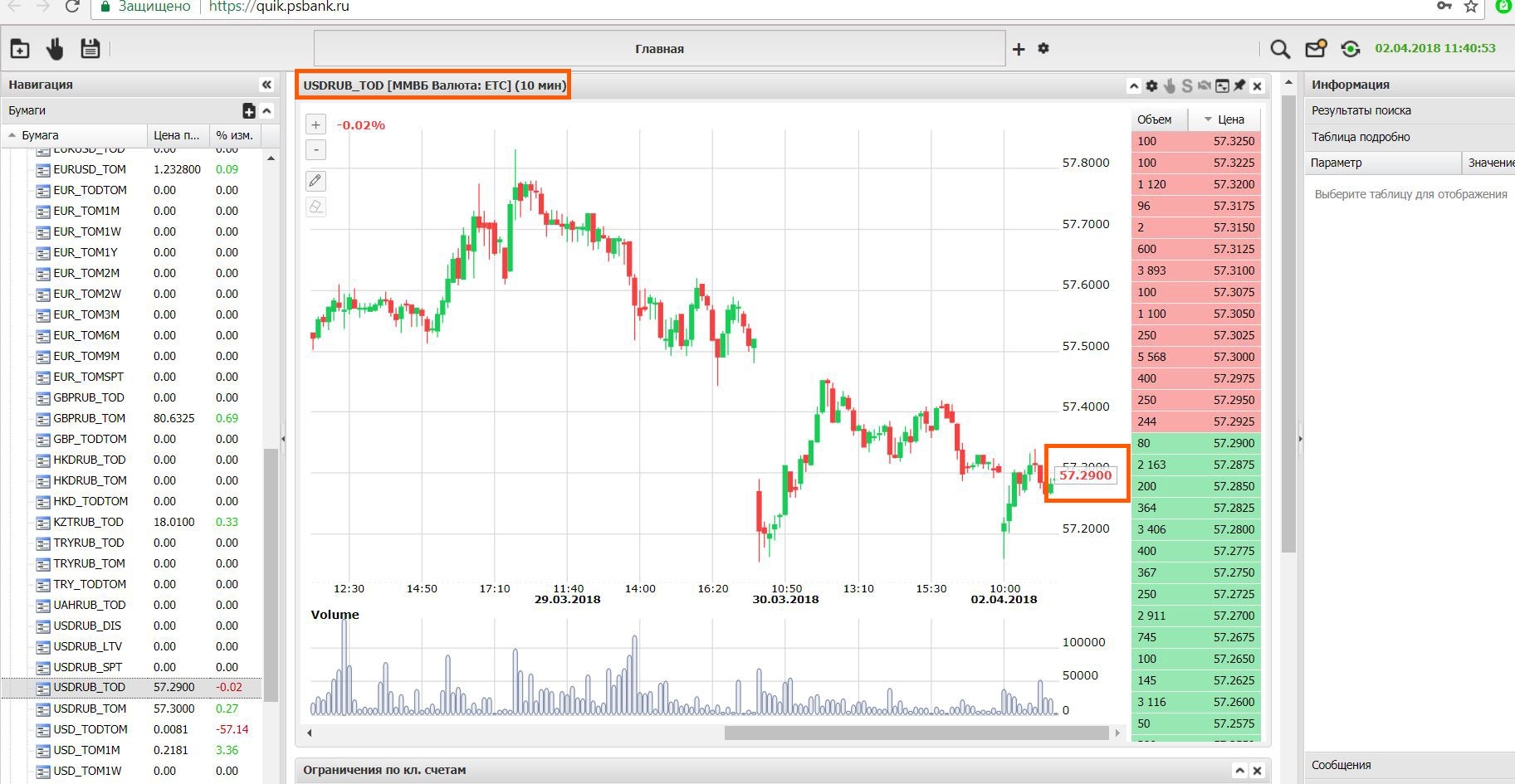The image size is (1515, 784).
Task: Select the USDRUB_TOM security row
Action: coord(132,709)
